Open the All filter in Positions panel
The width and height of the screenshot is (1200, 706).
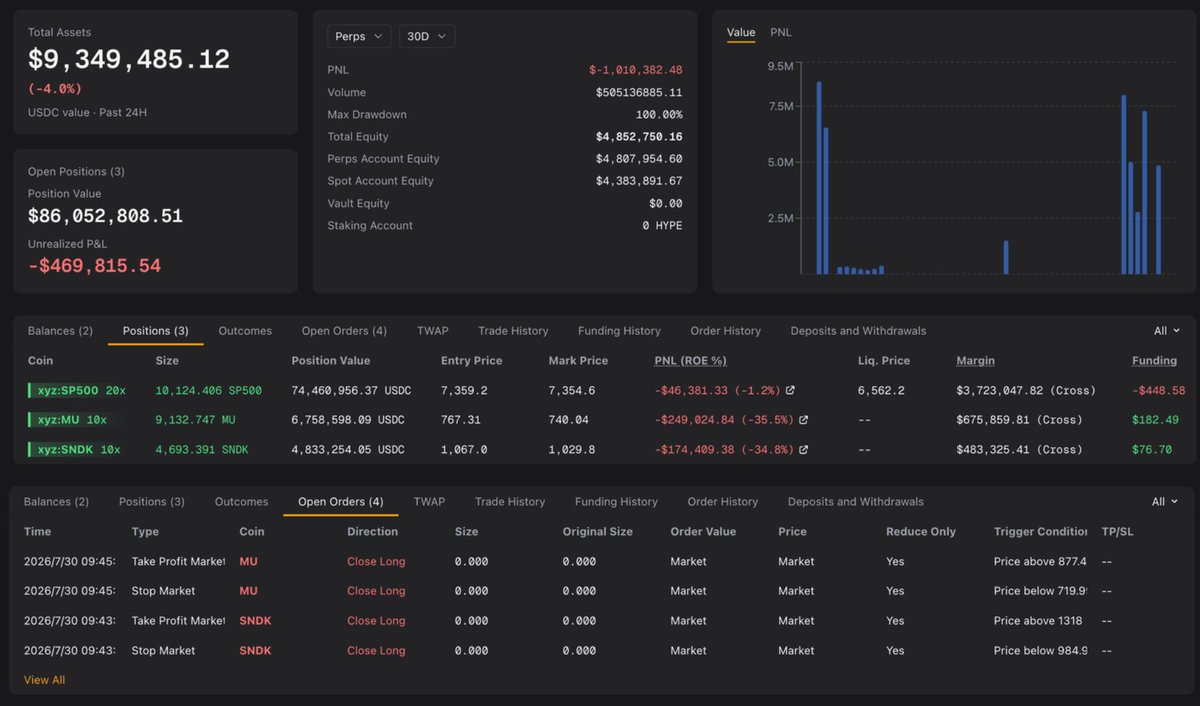[x=1166, y=331]
